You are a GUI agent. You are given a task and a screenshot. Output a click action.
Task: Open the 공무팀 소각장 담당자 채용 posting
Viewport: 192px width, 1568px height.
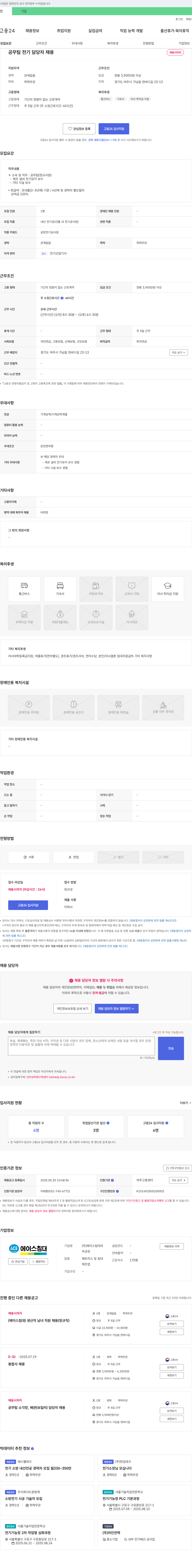point(37,1407)
